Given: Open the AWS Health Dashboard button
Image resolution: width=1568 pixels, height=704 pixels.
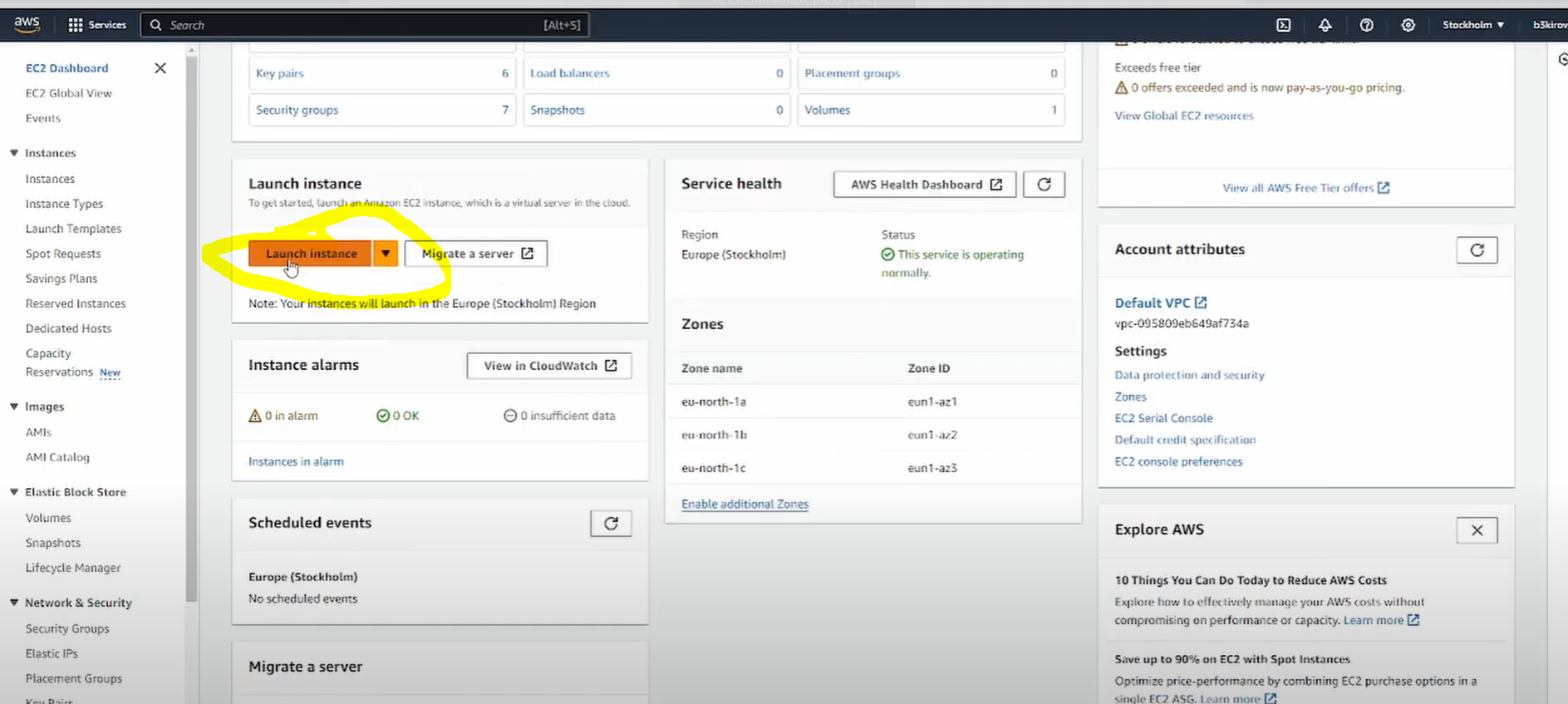Looking at the screenshot, I should [925, 185].
